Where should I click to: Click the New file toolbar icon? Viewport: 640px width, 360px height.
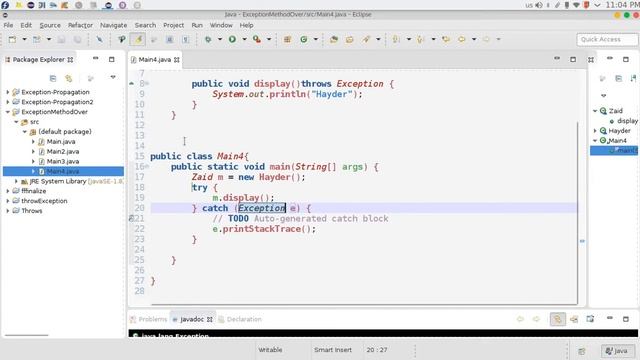[12, 39]
